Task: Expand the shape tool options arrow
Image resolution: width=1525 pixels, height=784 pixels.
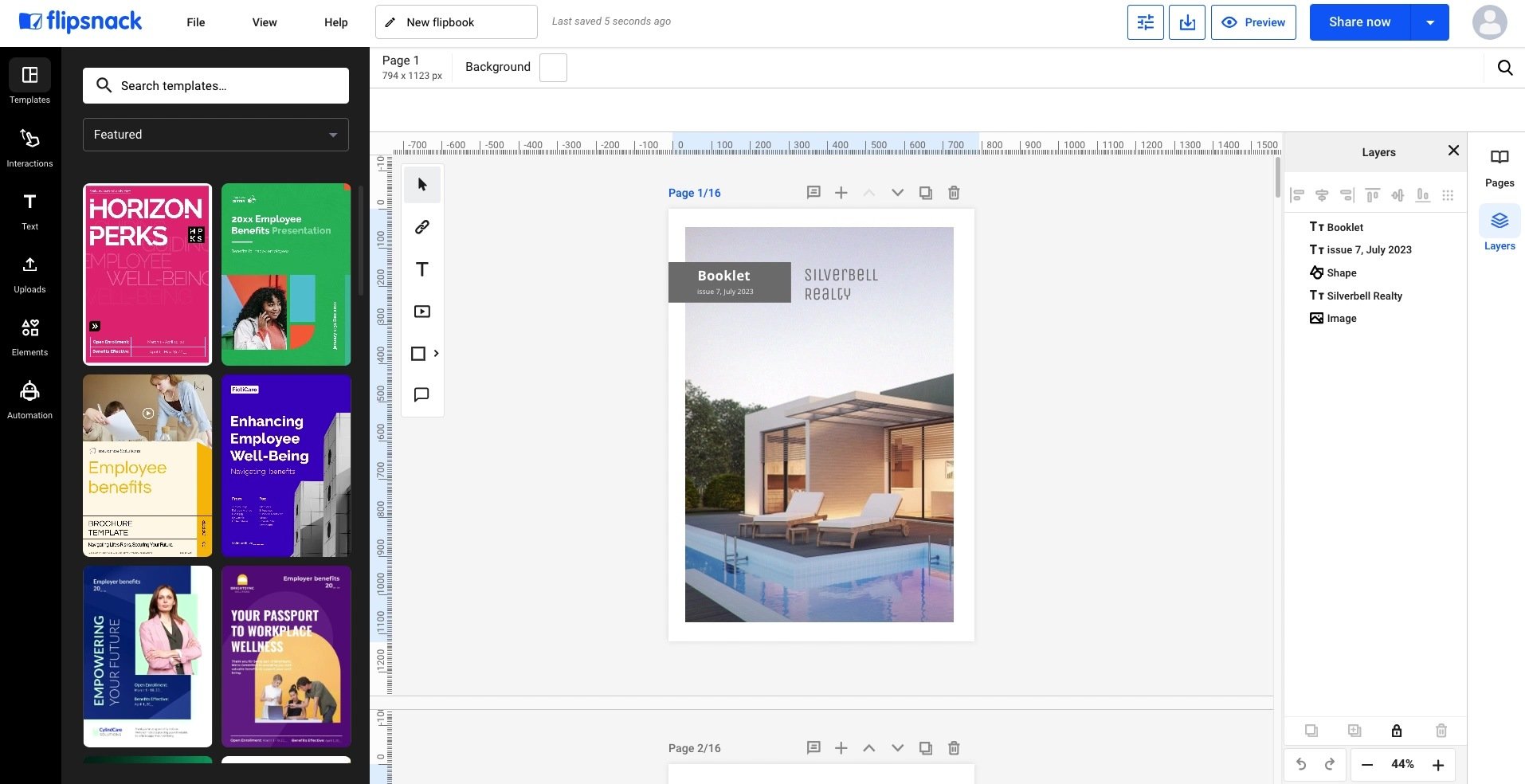Action: [x=436, y=353]
